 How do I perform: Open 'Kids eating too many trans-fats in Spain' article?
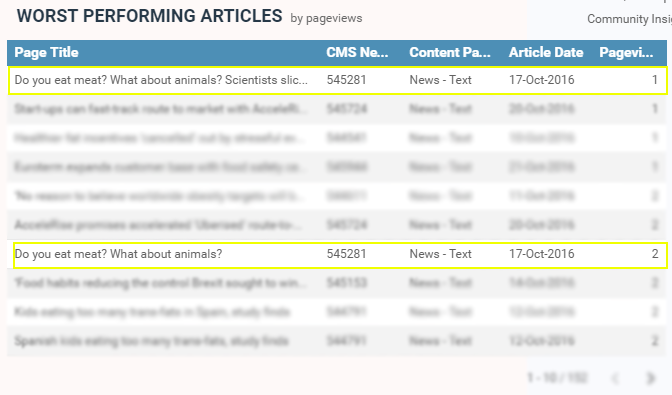tap(152, 312)
